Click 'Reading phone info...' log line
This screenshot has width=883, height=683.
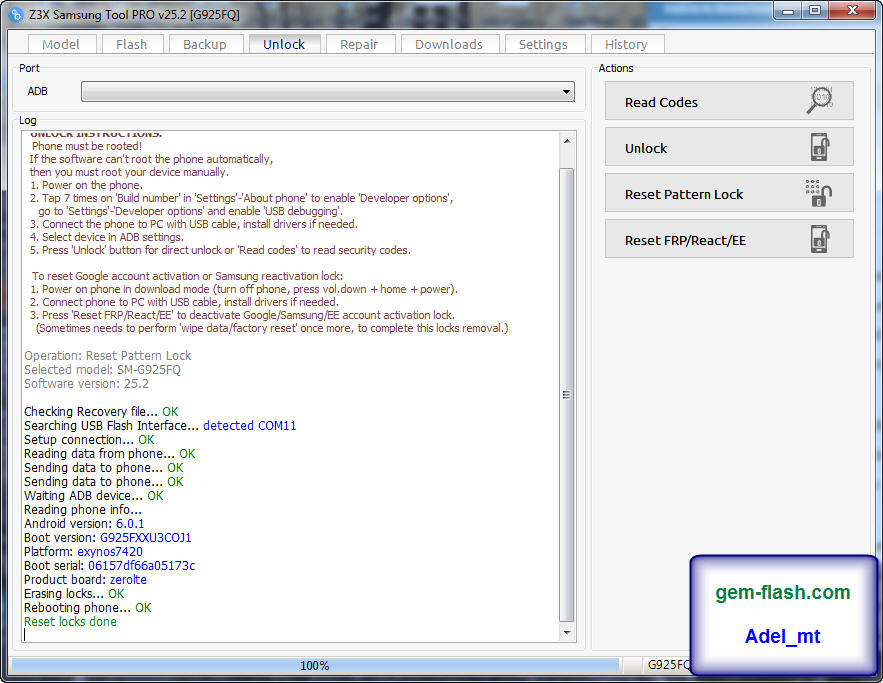tap(83, 510)
